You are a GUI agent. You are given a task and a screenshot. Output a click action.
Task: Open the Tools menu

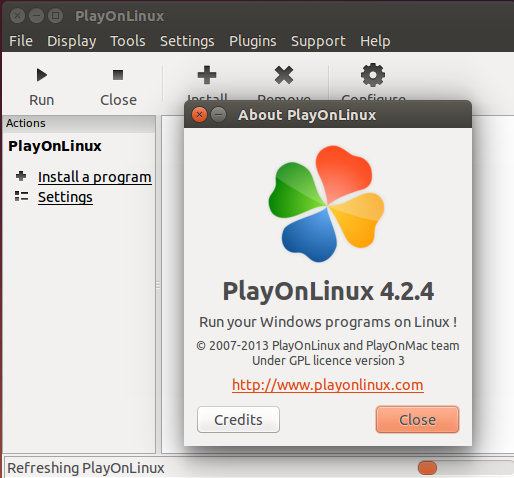[x=128, y=41]
